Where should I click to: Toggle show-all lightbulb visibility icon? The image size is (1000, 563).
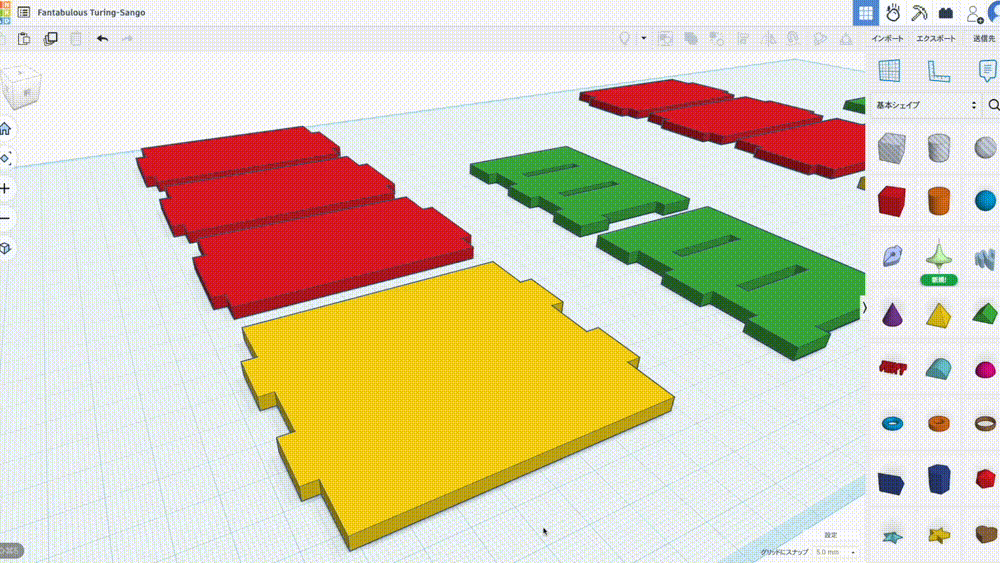626,38
